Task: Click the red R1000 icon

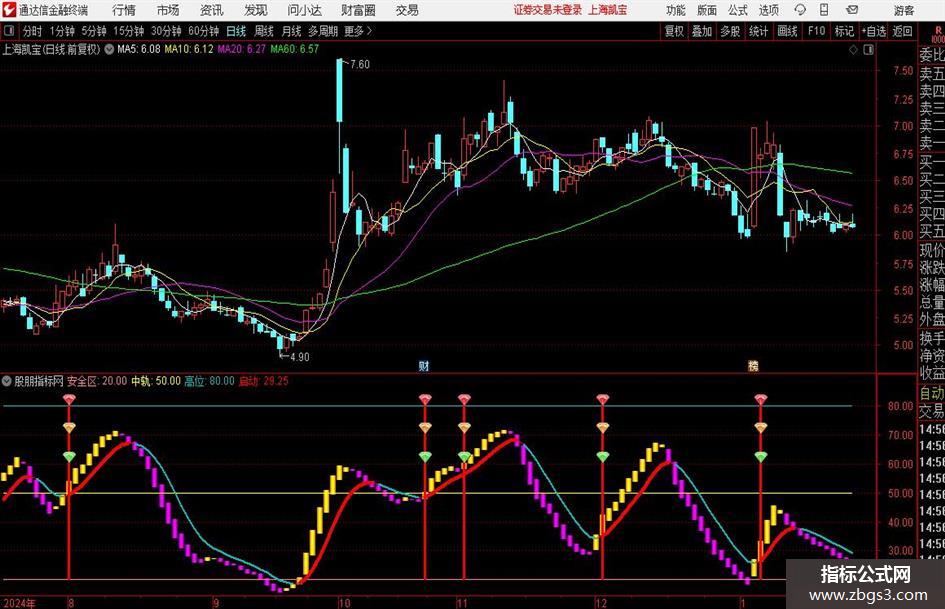Action: pyautogui.click(x=938, y=34)
